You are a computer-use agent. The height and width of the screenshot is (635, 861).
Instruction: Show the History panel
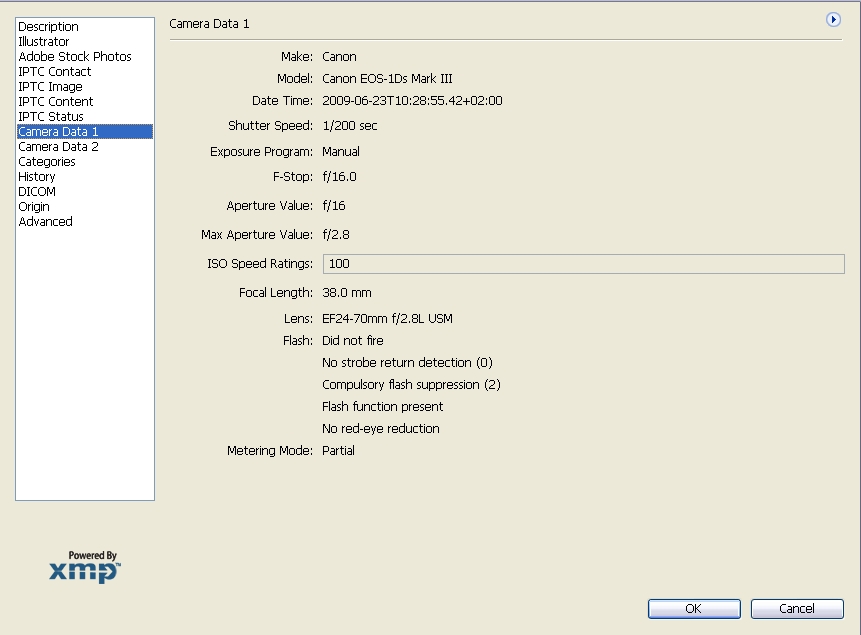coord(37,177)
